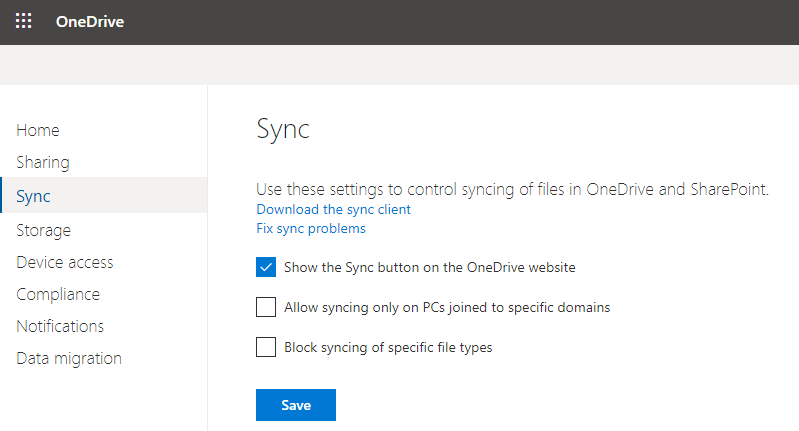This screenshot has width=799, height=431.
Task: Click the Download the sync client link
Action: click(334, 209)
